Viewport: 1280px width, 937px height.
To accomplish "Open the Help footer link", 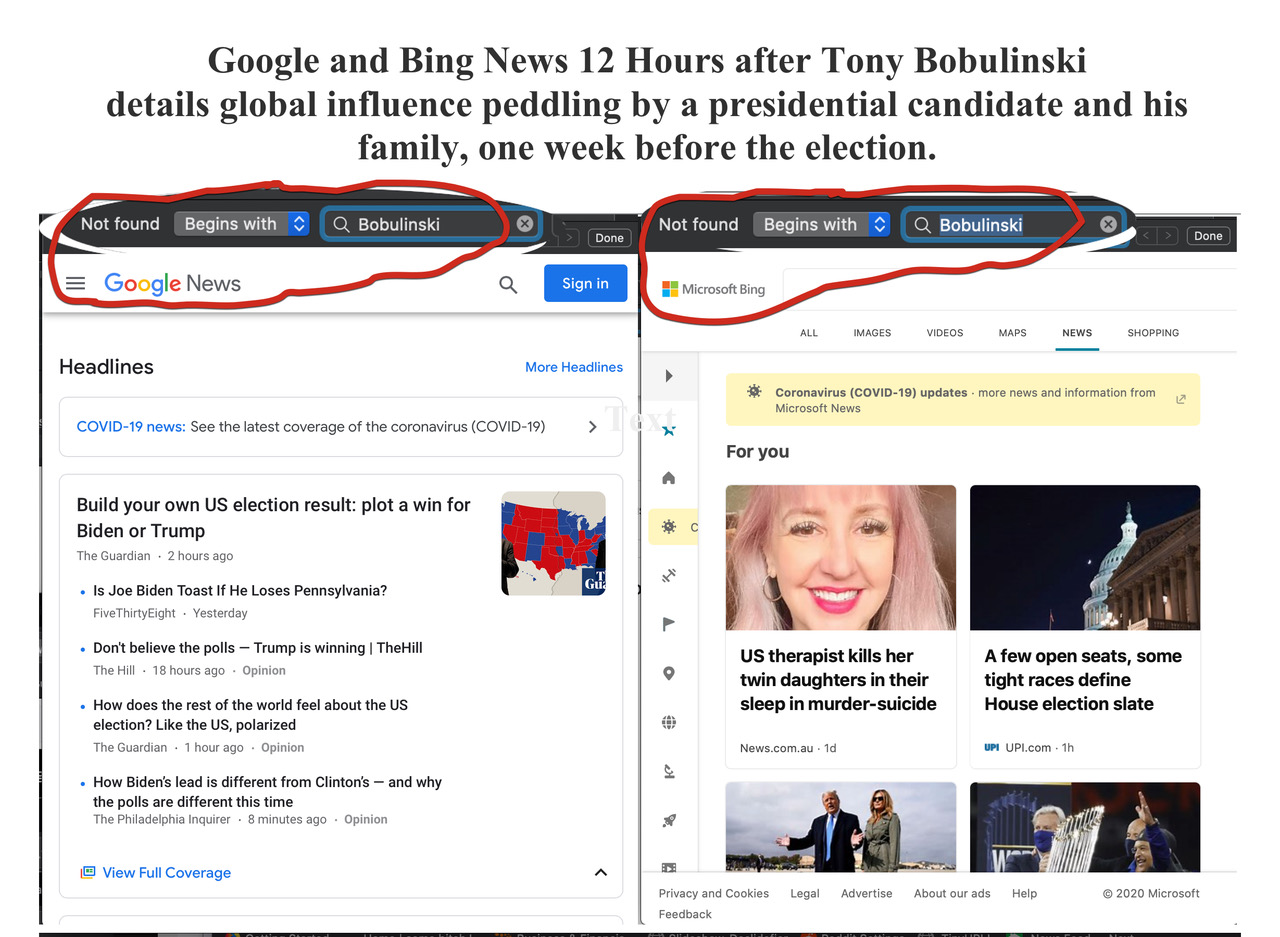I will [1024, 894].
